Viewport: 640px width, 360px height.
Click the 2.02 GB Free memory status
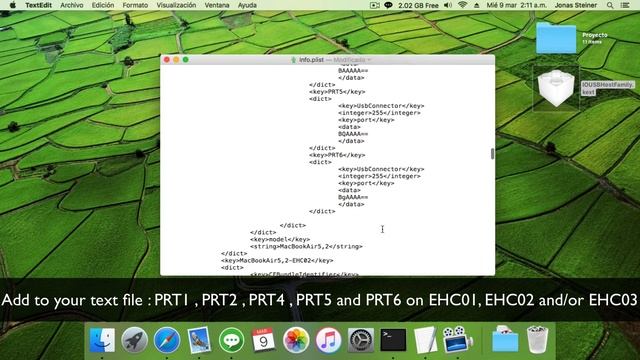418,5
